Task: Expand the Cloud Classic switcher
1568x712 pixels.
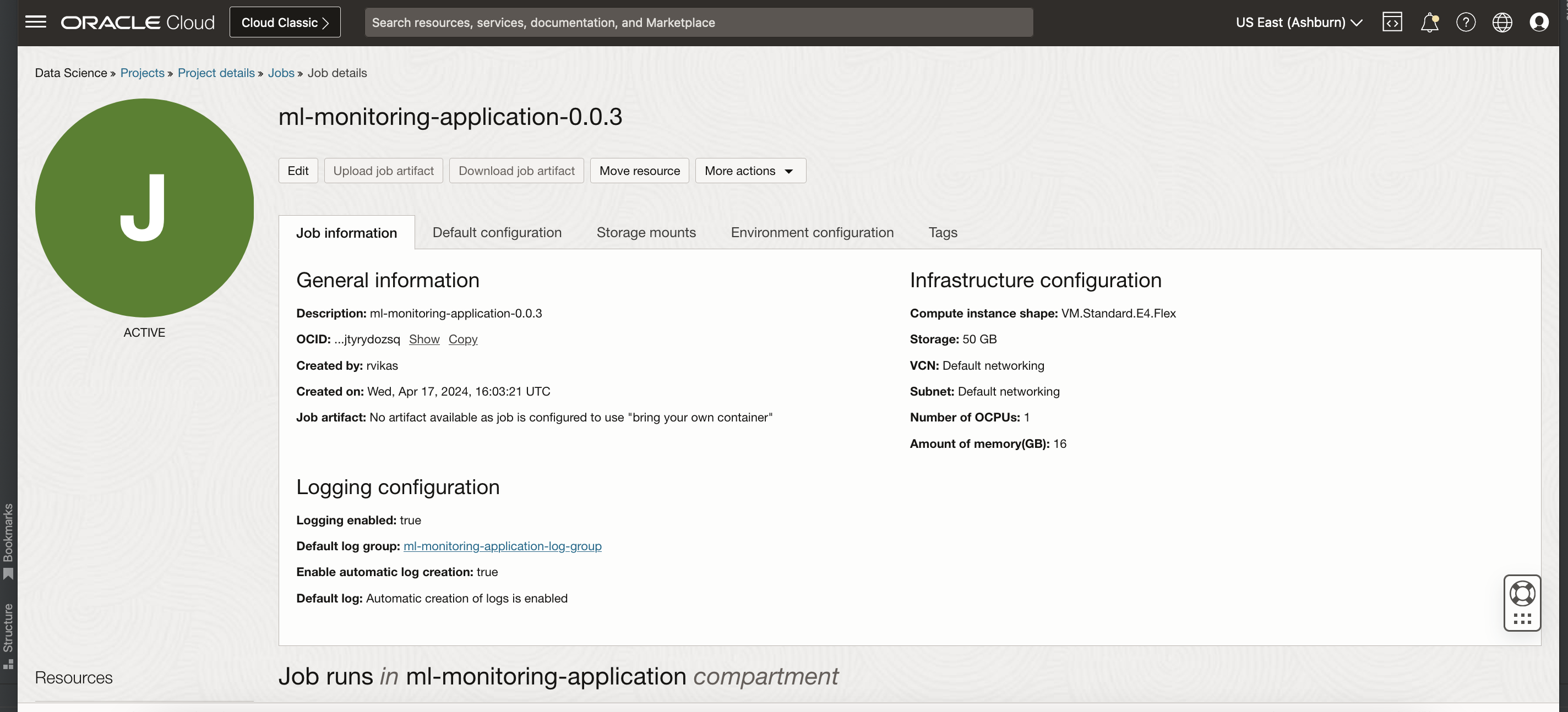Action: point(284,22)
